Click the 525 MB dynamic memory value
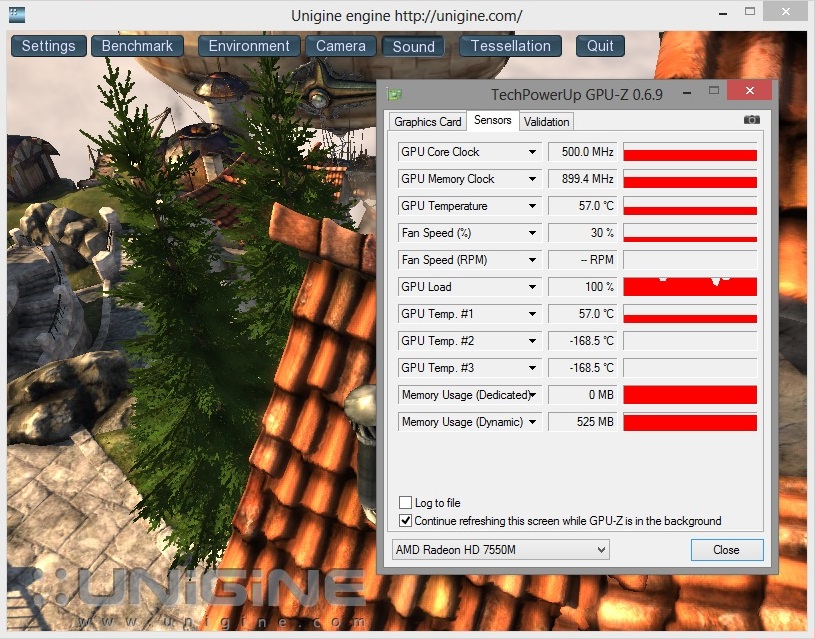 click(583, 422)
